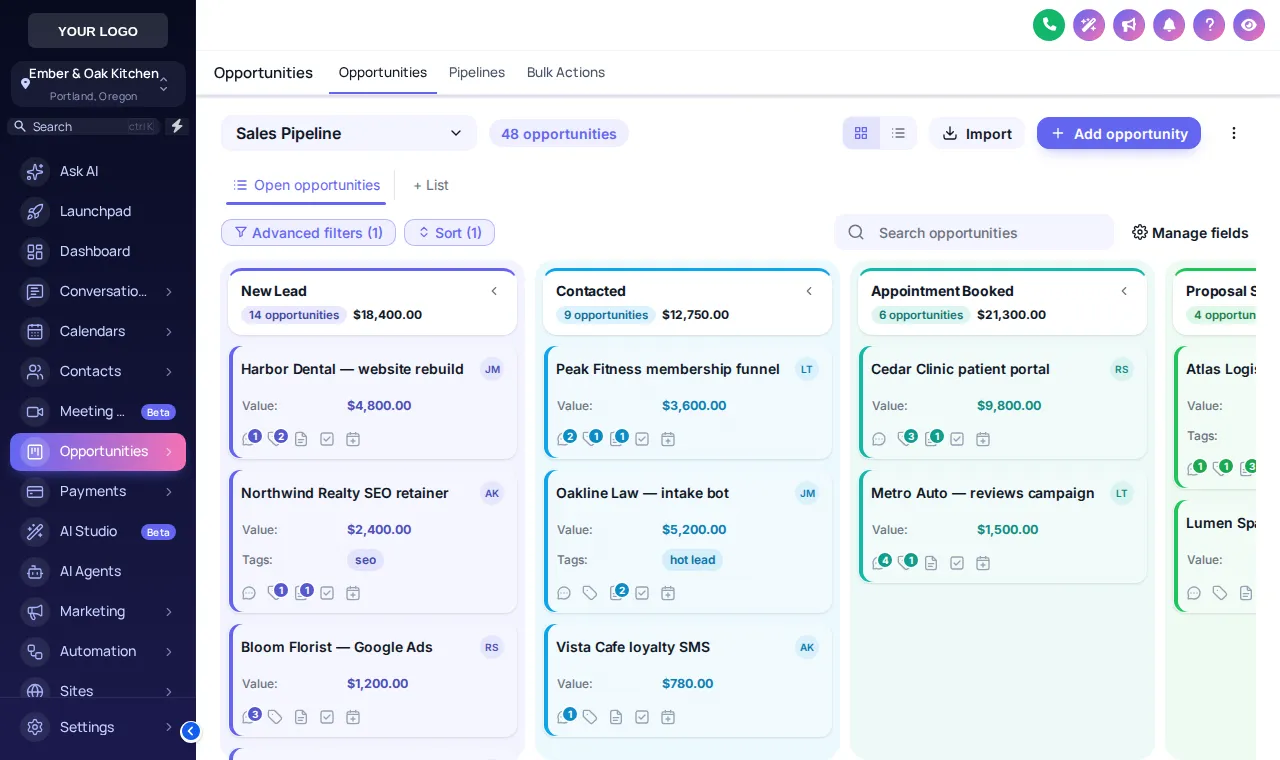Screen dimensions: 1280x760
Task: Click the add appointment icon on Vista Cafe card
Action: [668, 717]
